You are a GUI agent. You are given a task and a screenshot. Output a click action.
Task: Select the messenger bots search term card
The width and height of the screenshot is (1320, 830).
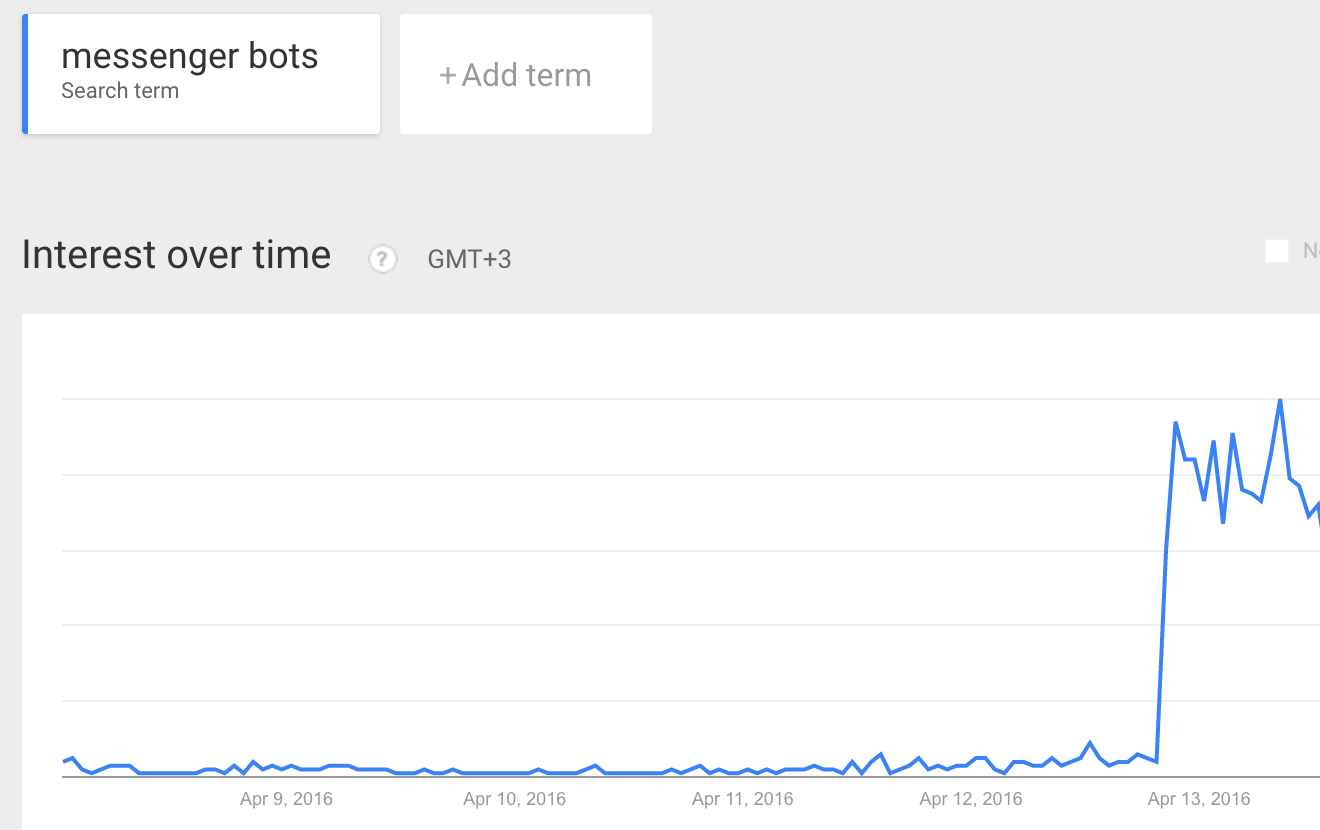coord(201,74)
